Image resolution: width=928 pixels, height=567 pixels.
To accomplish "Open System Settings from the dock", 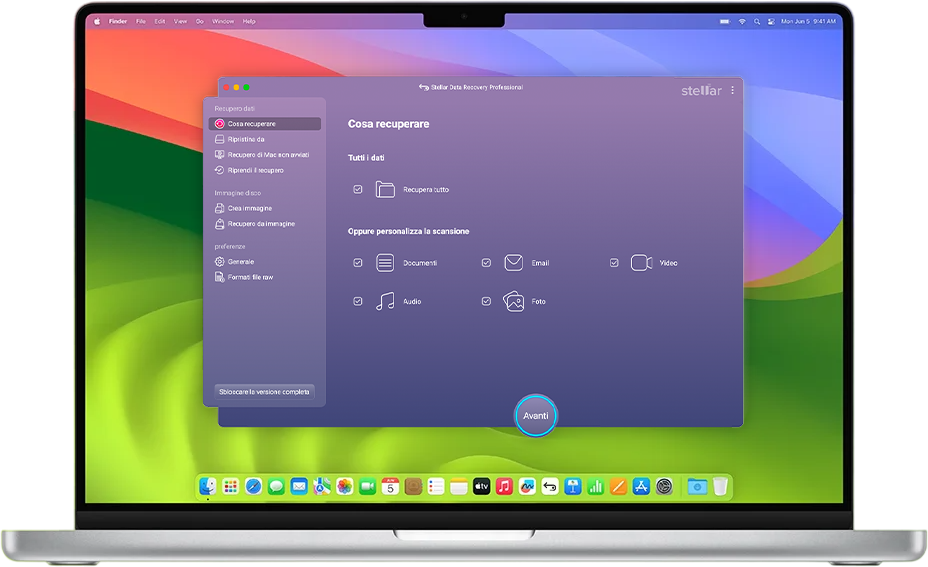I will (x=664, y=487).
